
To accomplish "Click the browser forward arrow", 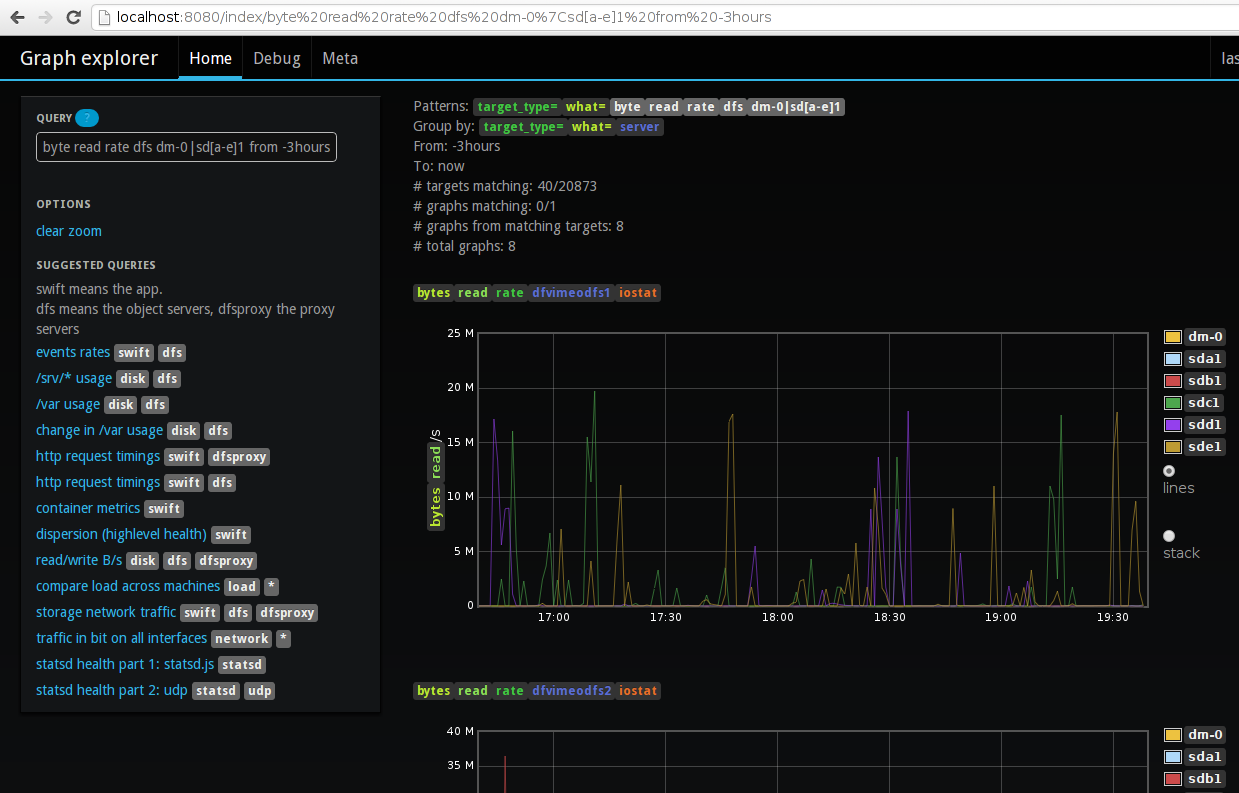I will 45,17.
